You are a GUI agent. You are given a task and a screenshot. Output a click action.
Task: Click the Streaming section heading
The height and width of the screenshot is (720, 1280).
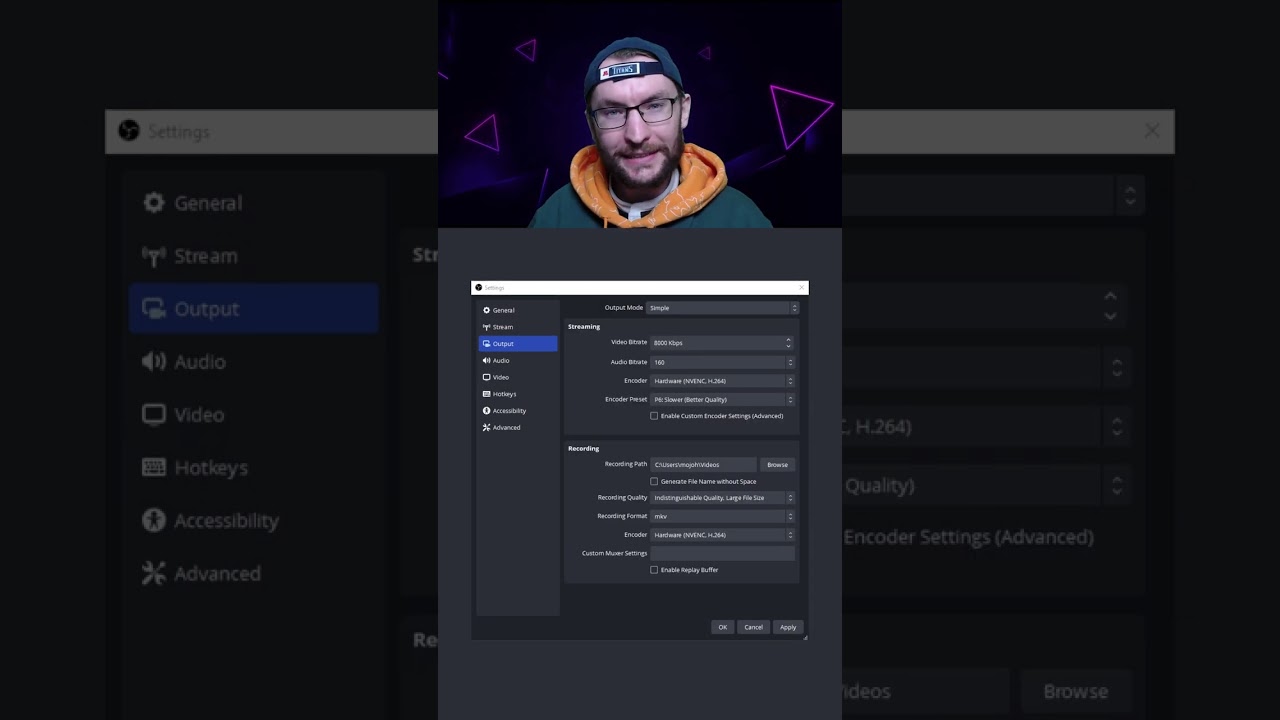coord(584,327)
